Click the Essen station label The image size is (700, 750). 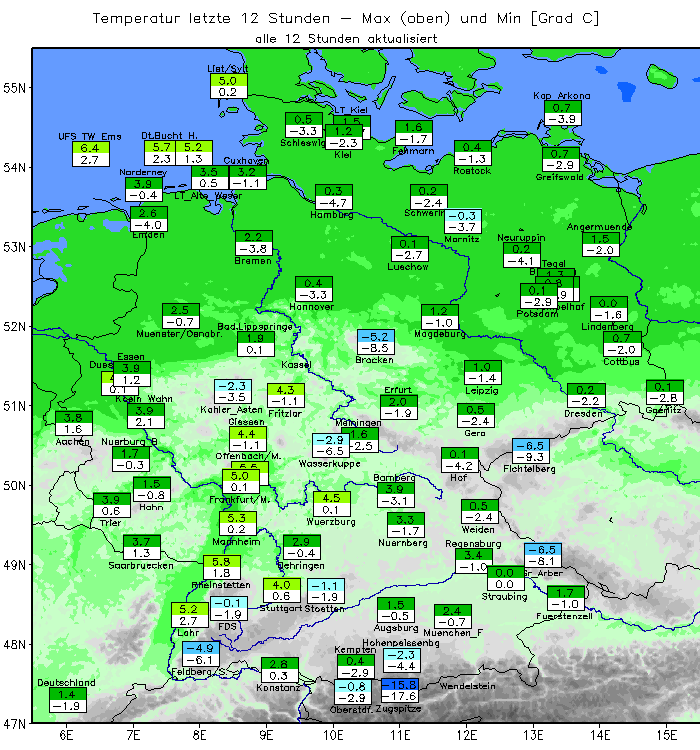(x=131, y=357)
